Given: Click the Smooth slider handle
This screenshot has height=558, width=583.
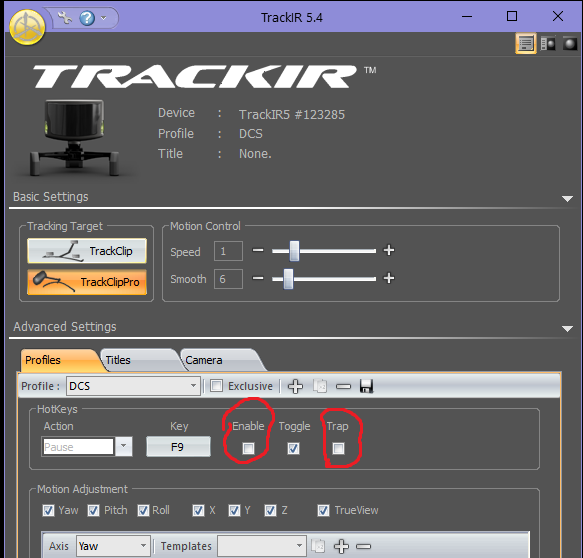Looking at the screenshot, I should 289,279.
